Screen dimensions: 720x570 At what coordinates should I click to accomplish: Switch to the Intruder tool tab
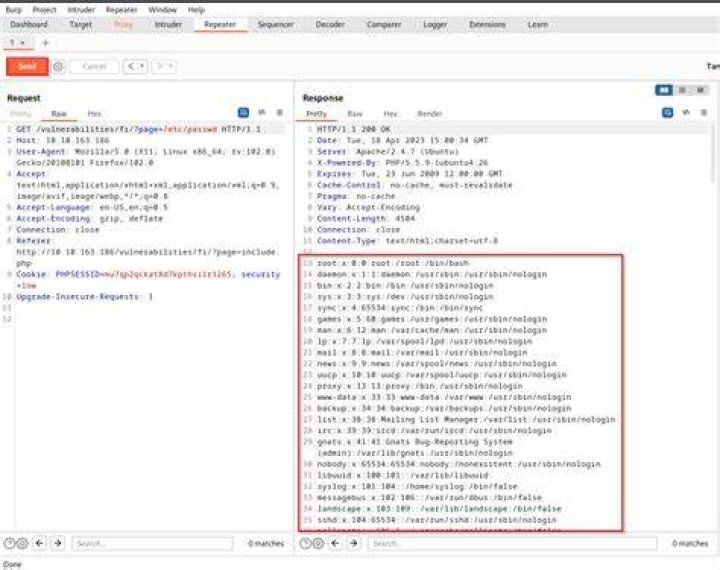point(168,24)
